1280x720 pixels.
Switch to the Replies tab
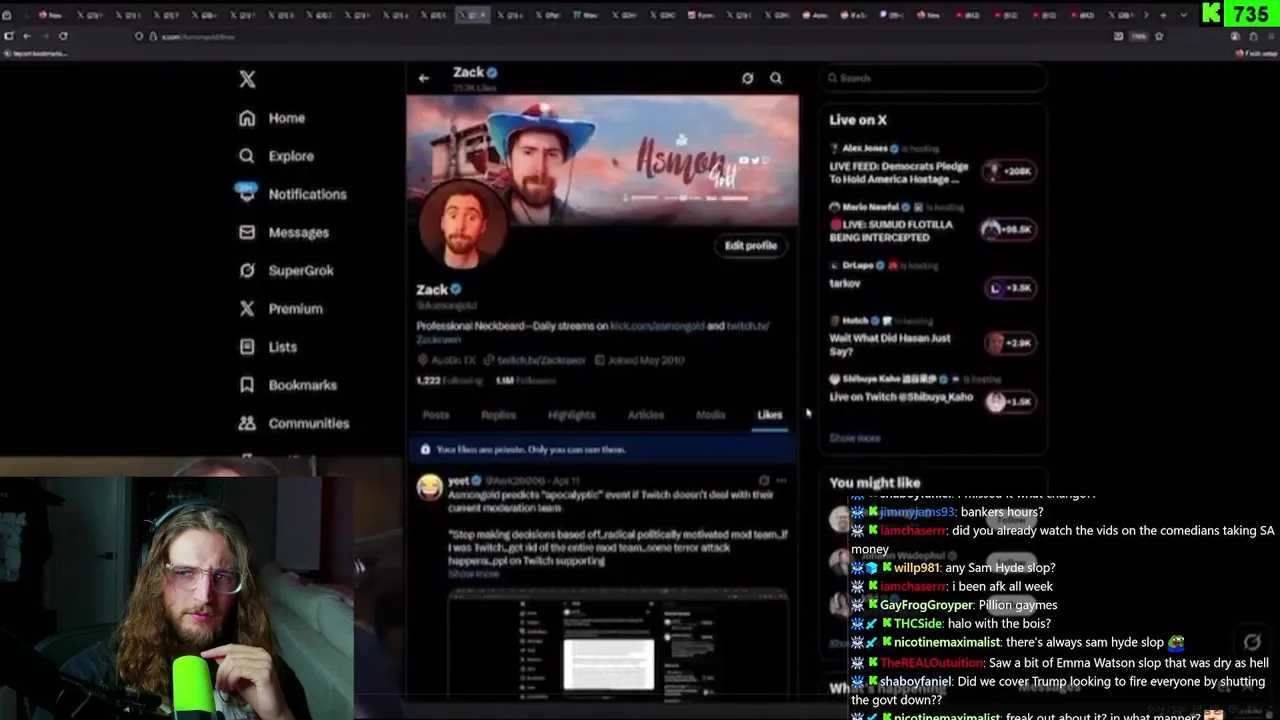(x=498, y=415)
